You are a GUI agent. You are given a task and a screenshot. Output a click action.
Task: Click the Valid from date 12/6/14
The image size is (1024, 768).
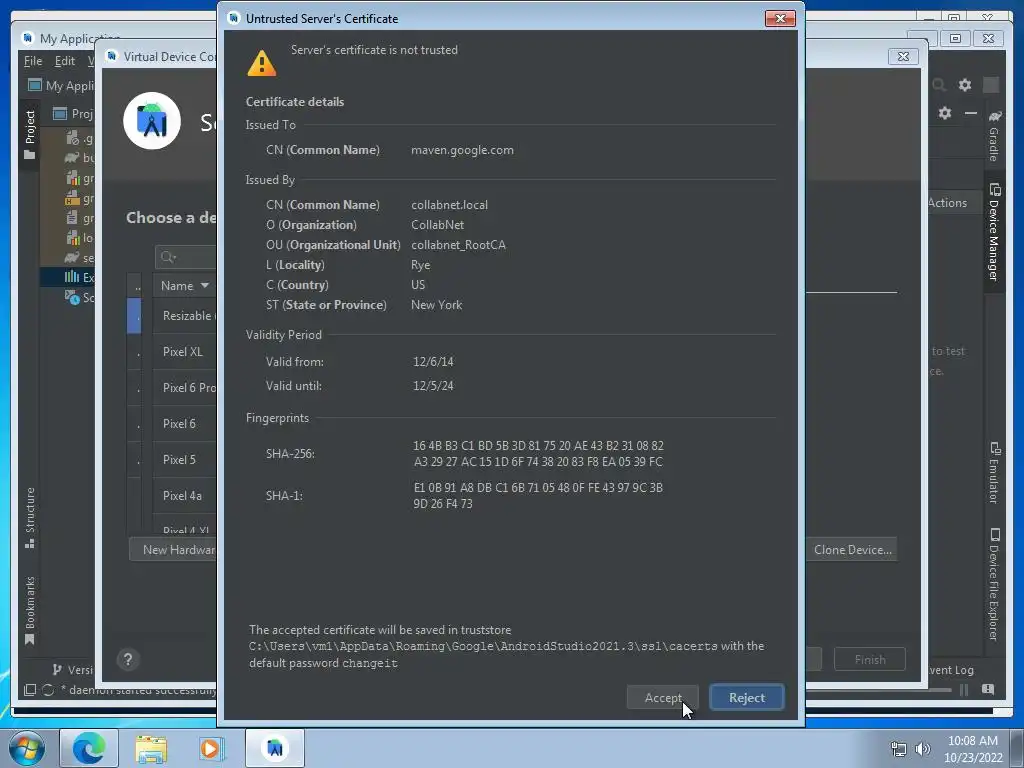pyautogui.click(x=433, y=362)
